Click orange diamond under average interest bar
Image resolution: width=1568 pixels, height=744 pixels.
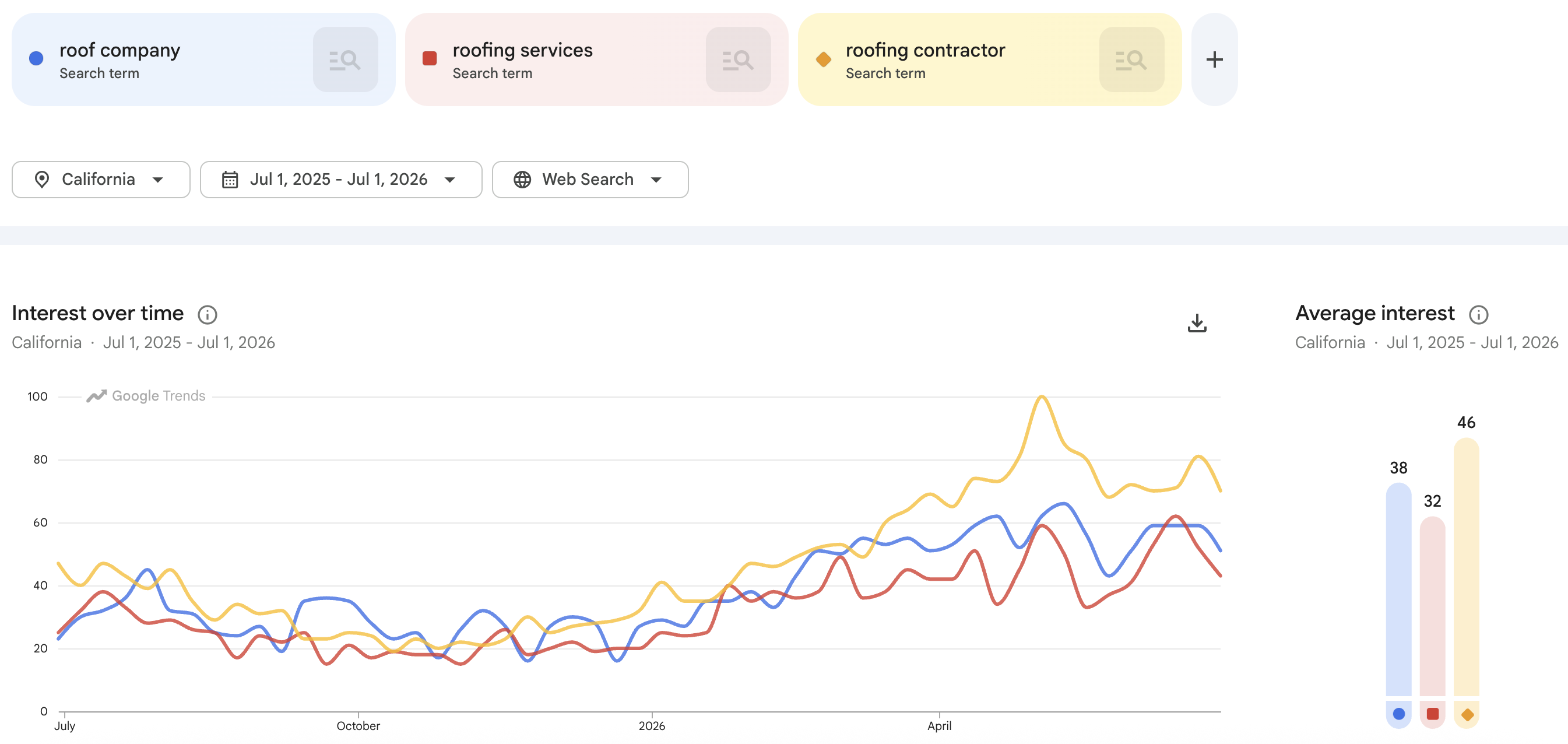point(1467,714)
